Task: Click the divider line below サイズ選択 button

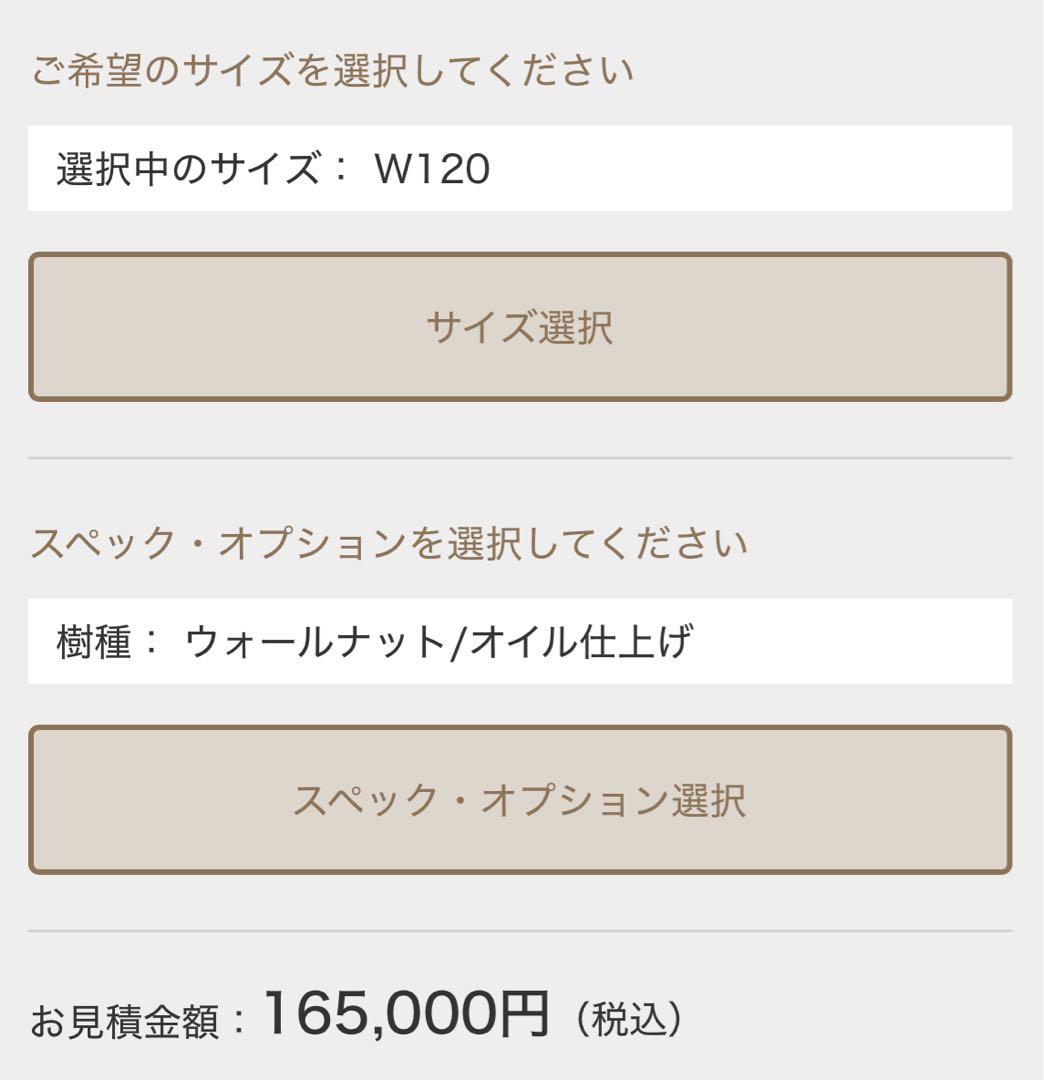Action: tap(520, 458)
